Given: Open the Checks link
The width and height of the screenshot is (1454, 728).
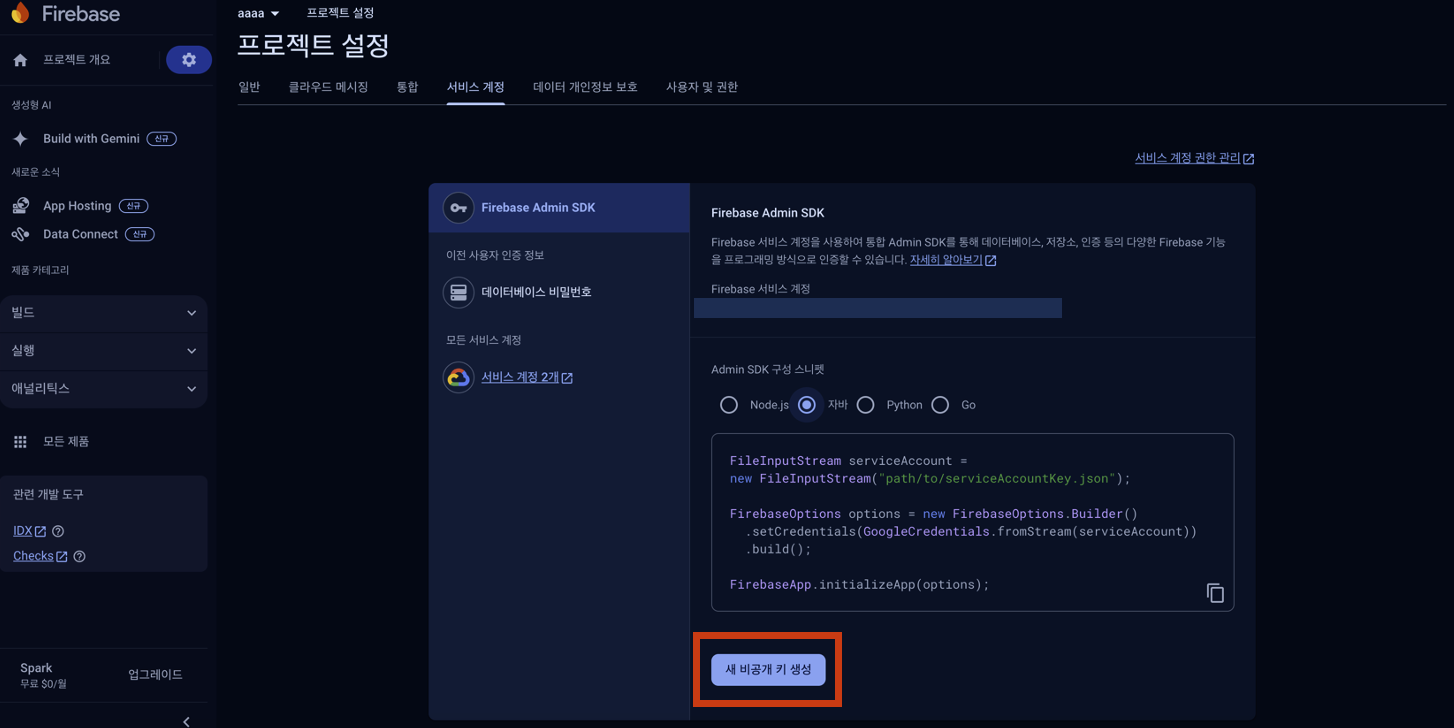Looking at the screenshot, I should coord(33,556).
